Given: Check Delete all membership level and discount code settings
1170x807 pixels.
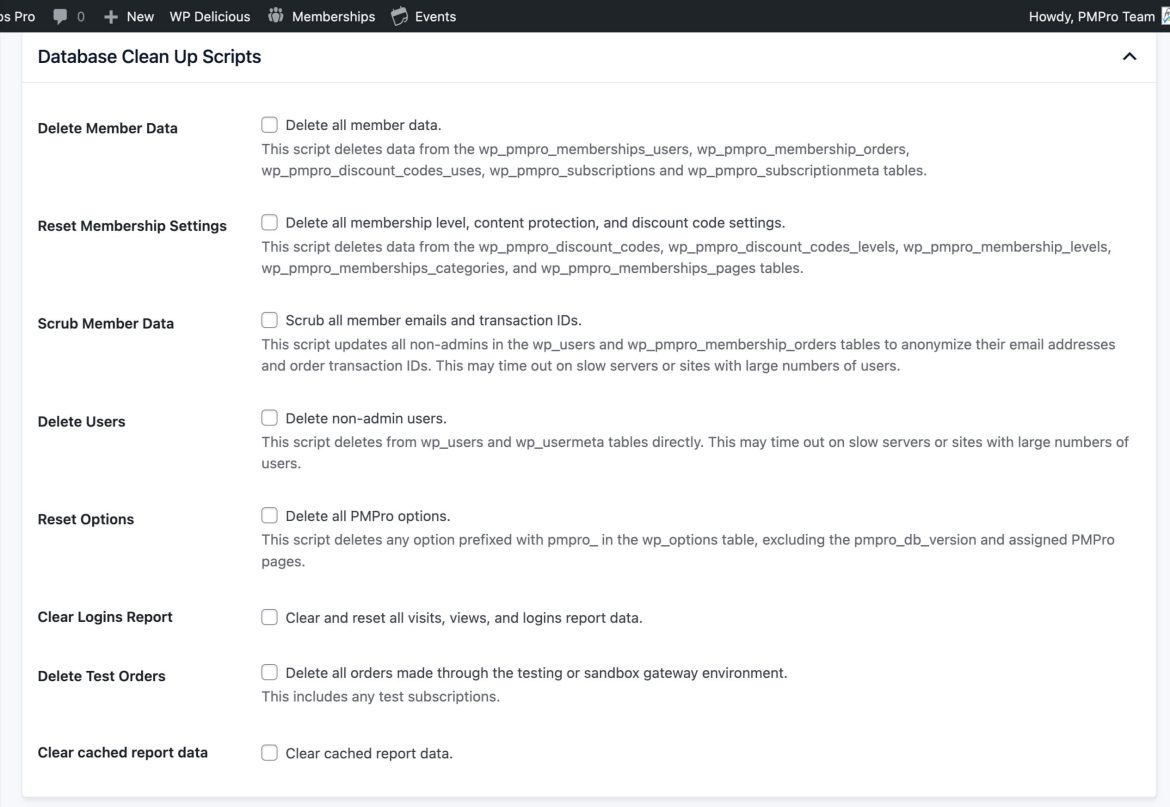Looking at the screenshot, I should (269, 222).
